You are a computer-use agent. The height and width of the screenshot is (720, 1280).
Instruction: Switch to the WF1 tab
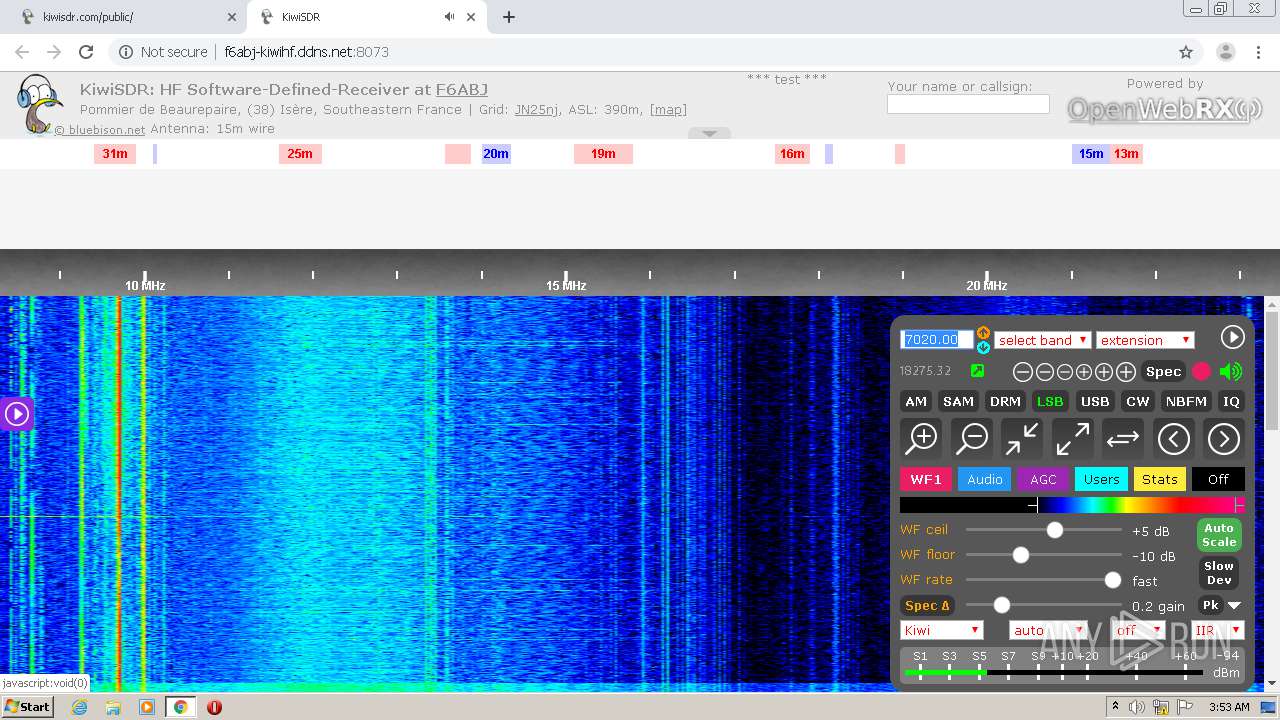click(x=926, y=479)
